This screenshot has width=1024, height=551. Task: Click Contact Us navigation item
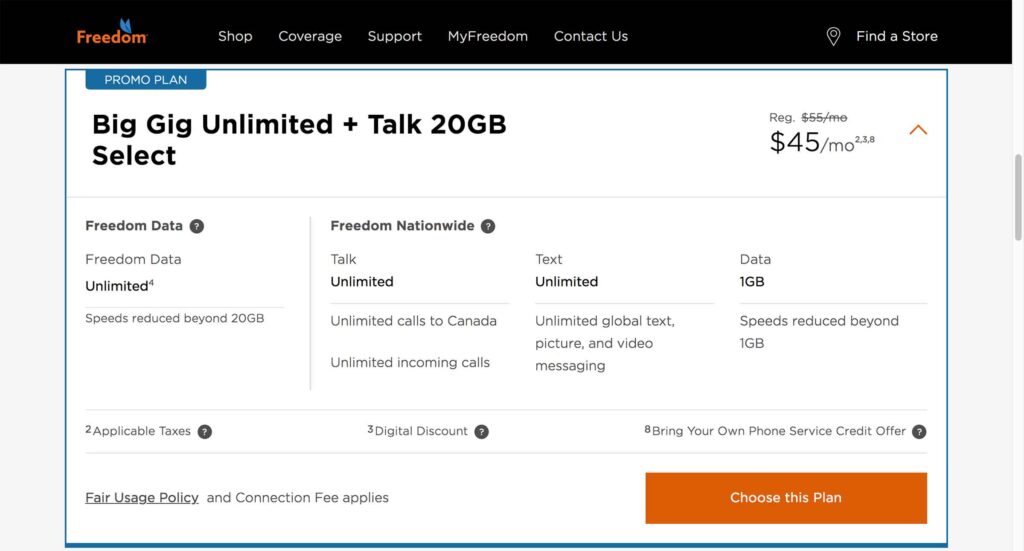(591, 36)
